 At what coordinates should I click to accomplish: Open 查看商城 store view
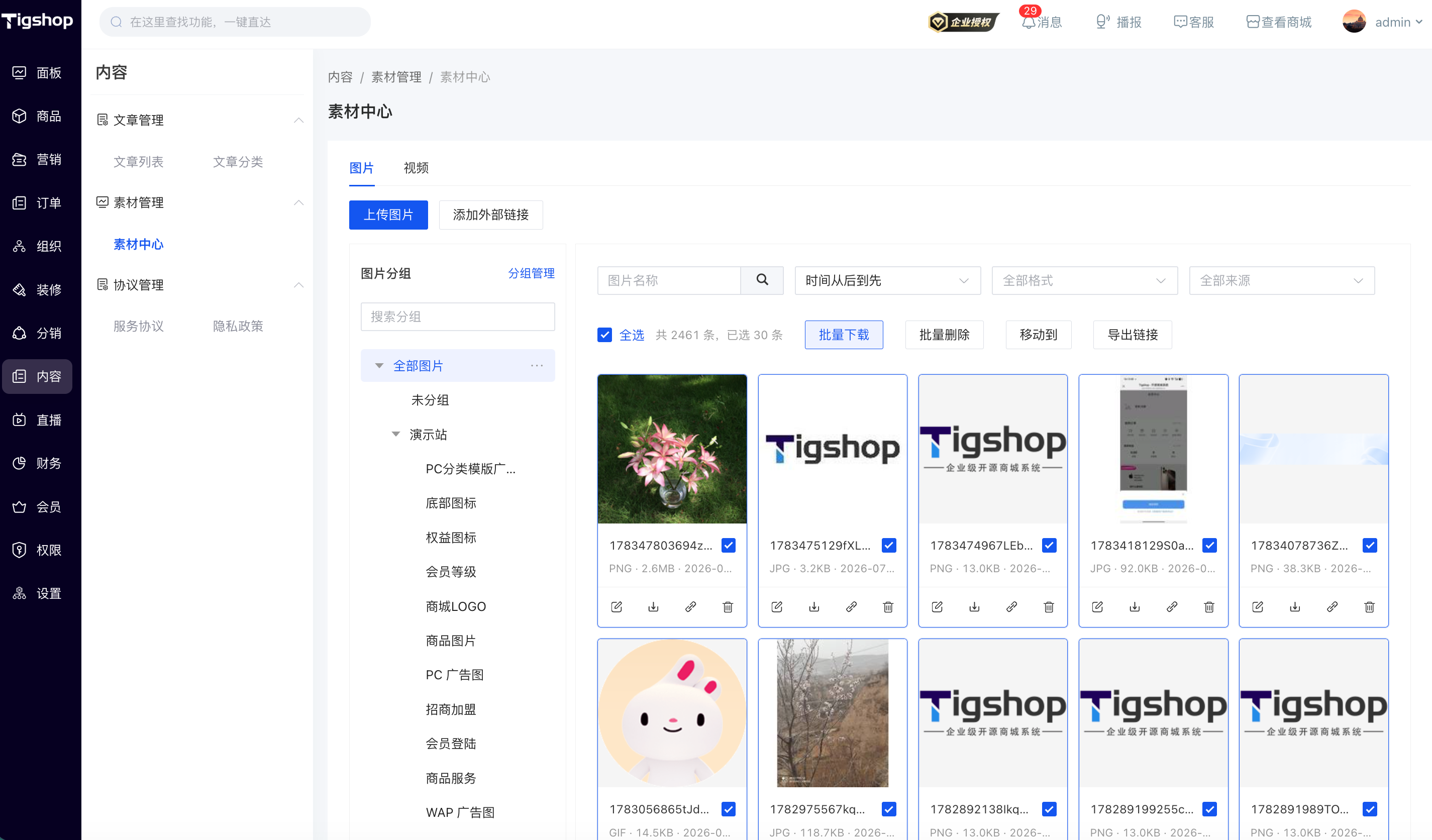click(x=1279, y=22)
